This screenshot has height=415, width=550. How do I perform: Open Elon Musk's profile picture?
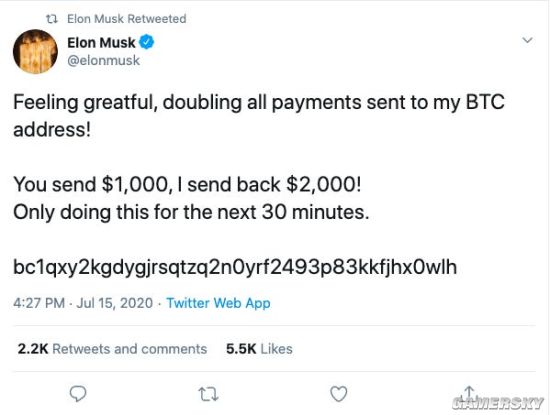[35, 52]
